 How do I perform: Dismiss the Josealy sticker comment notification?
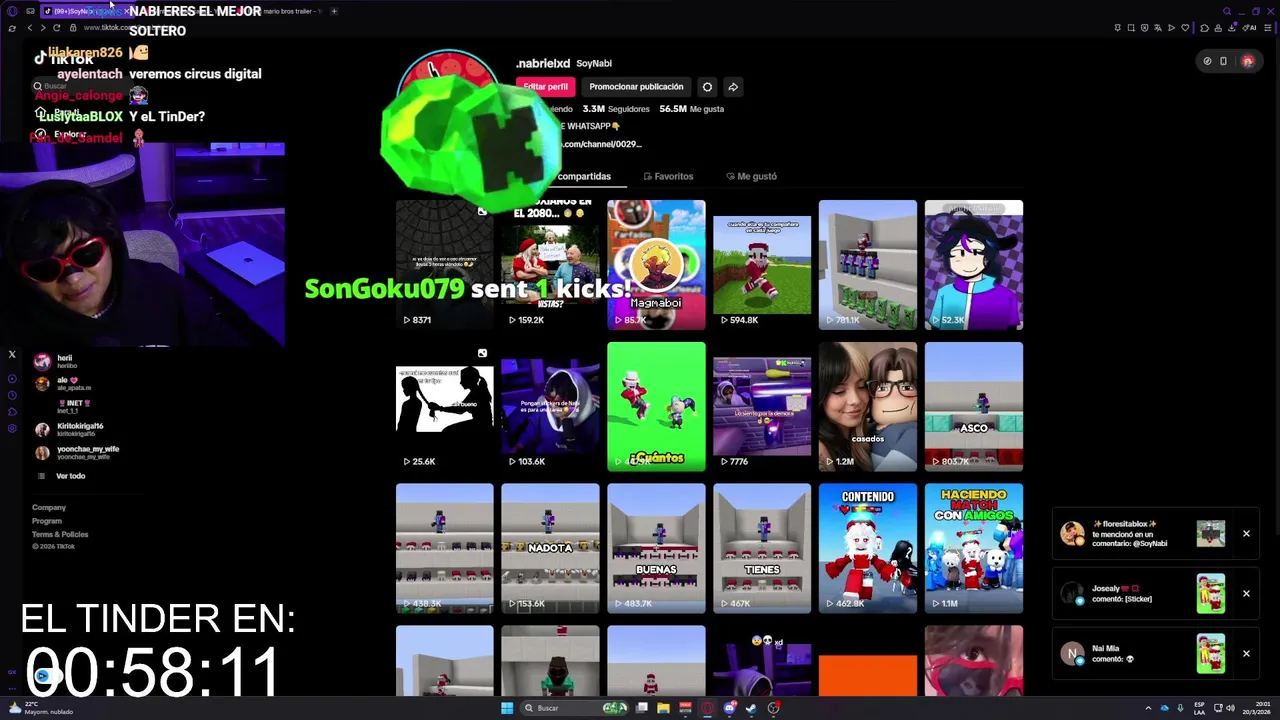coord(1246,594)
